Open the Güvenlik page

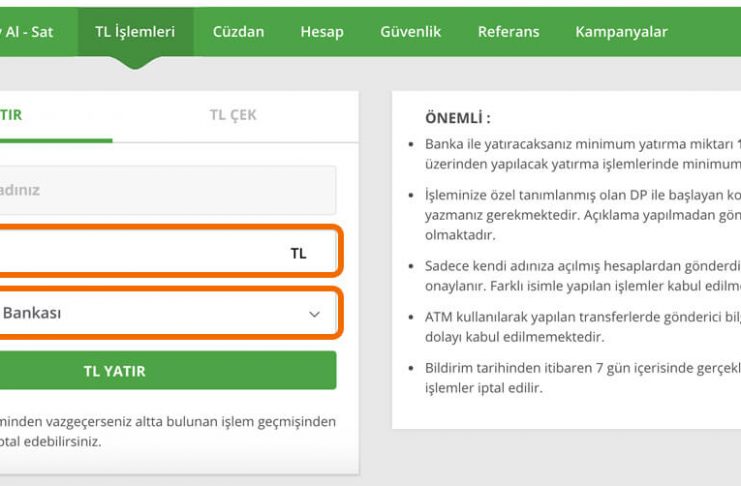[410, 32]
